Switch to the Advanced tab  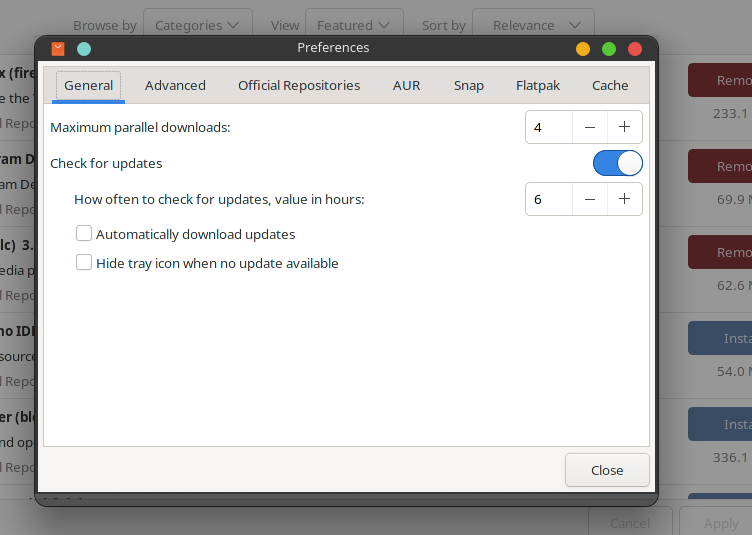click(175, 85)
